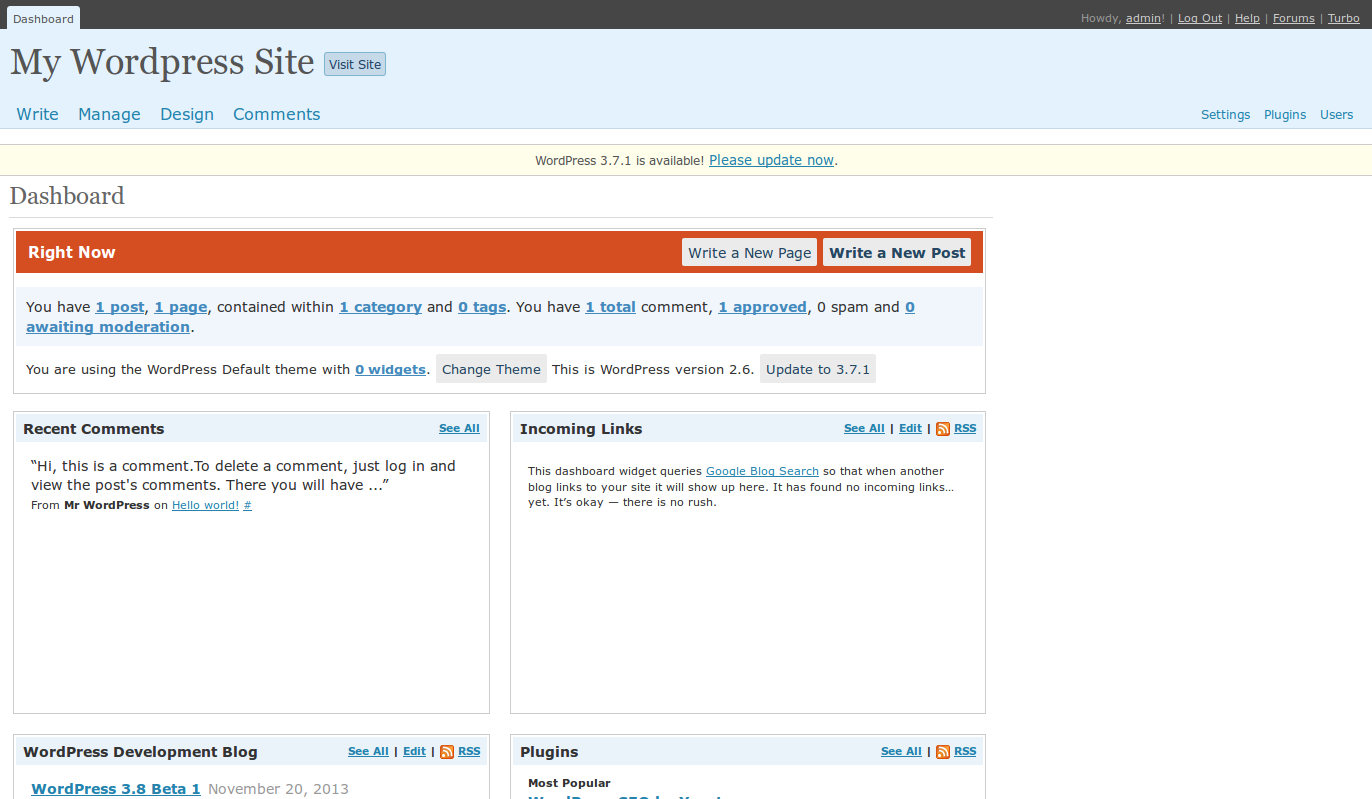Click the Recent Comments widget heading
1372x799 pixels.
[x=94, y=429]
